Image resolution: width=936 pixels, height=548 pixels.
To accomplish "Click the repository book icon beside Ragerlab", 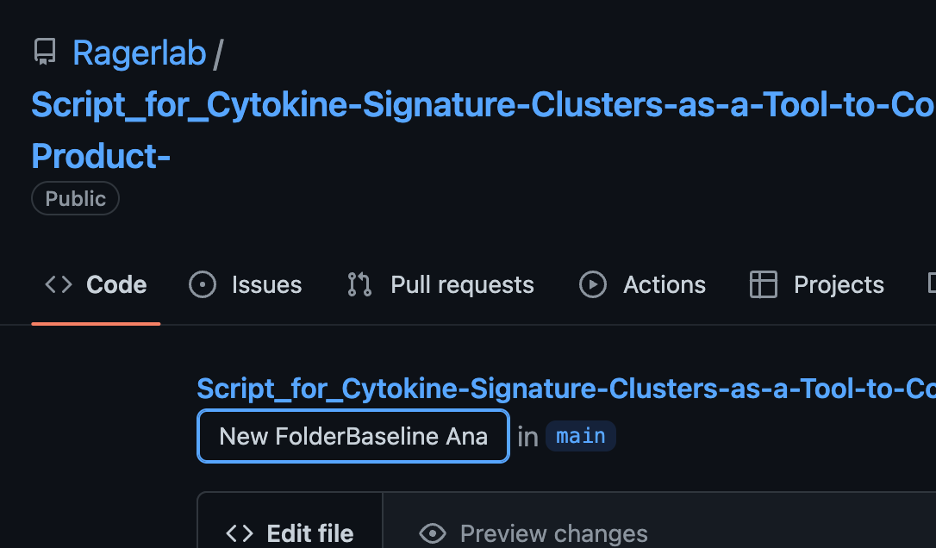I will pos(44,52).
